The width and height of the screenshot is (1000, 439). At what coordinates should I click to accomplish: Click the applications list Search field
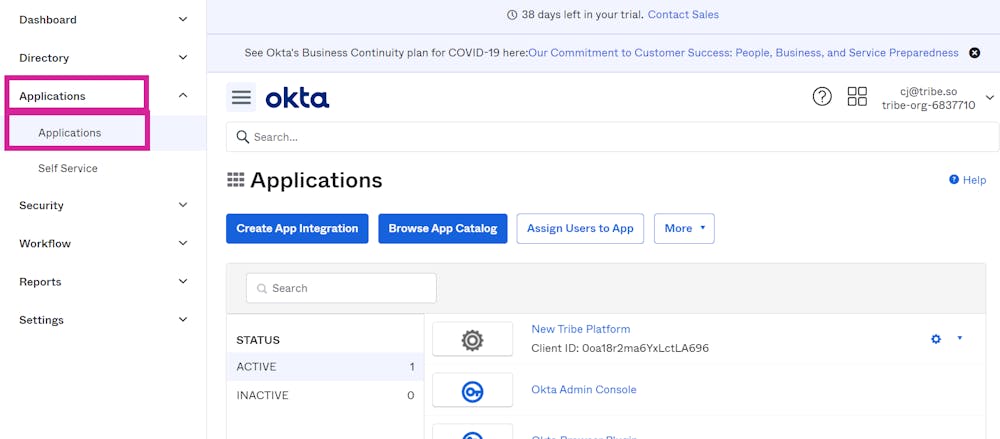(x=341, y=288)
